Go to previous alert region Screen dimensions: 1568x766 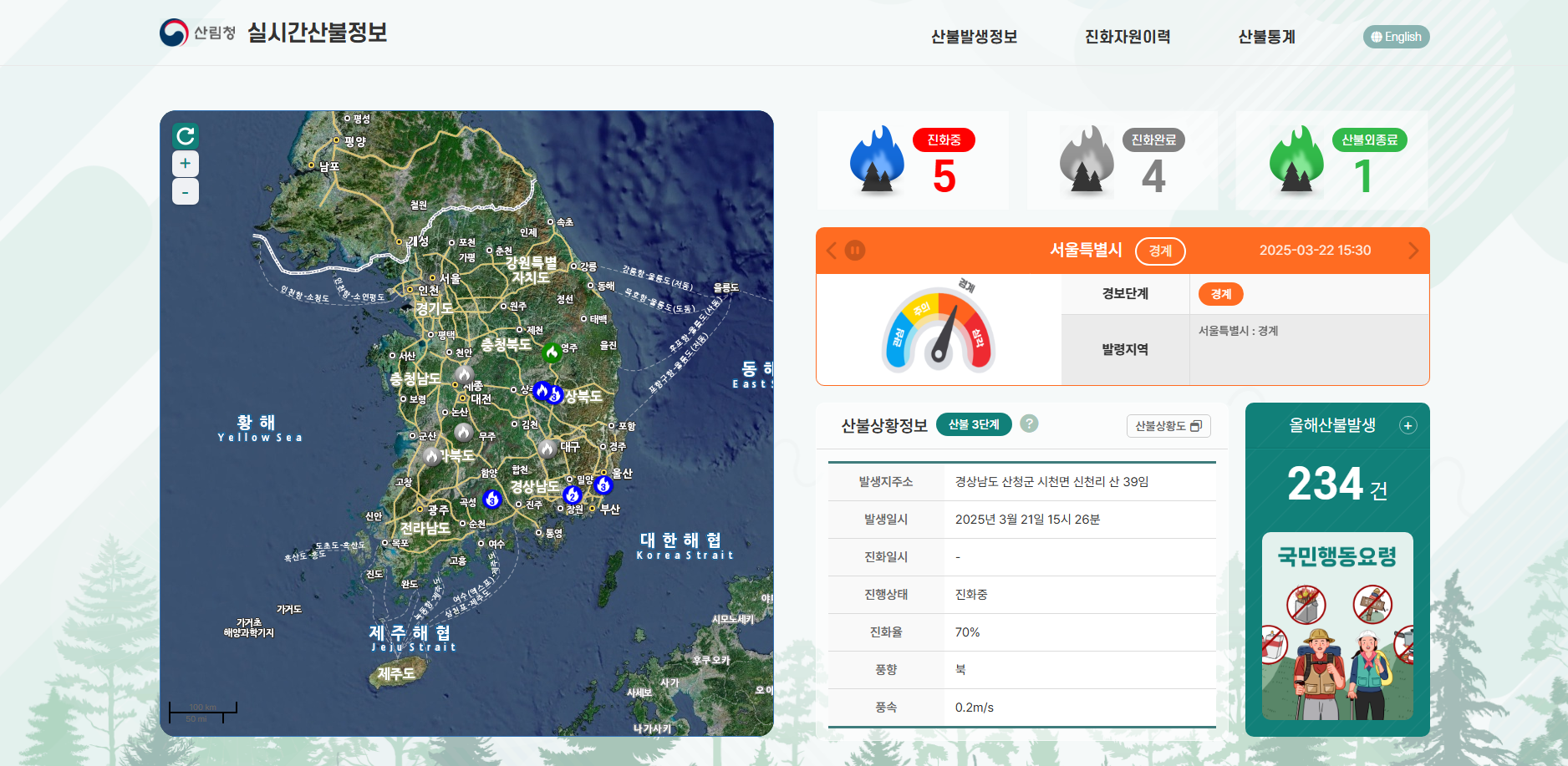click(831, 250)
